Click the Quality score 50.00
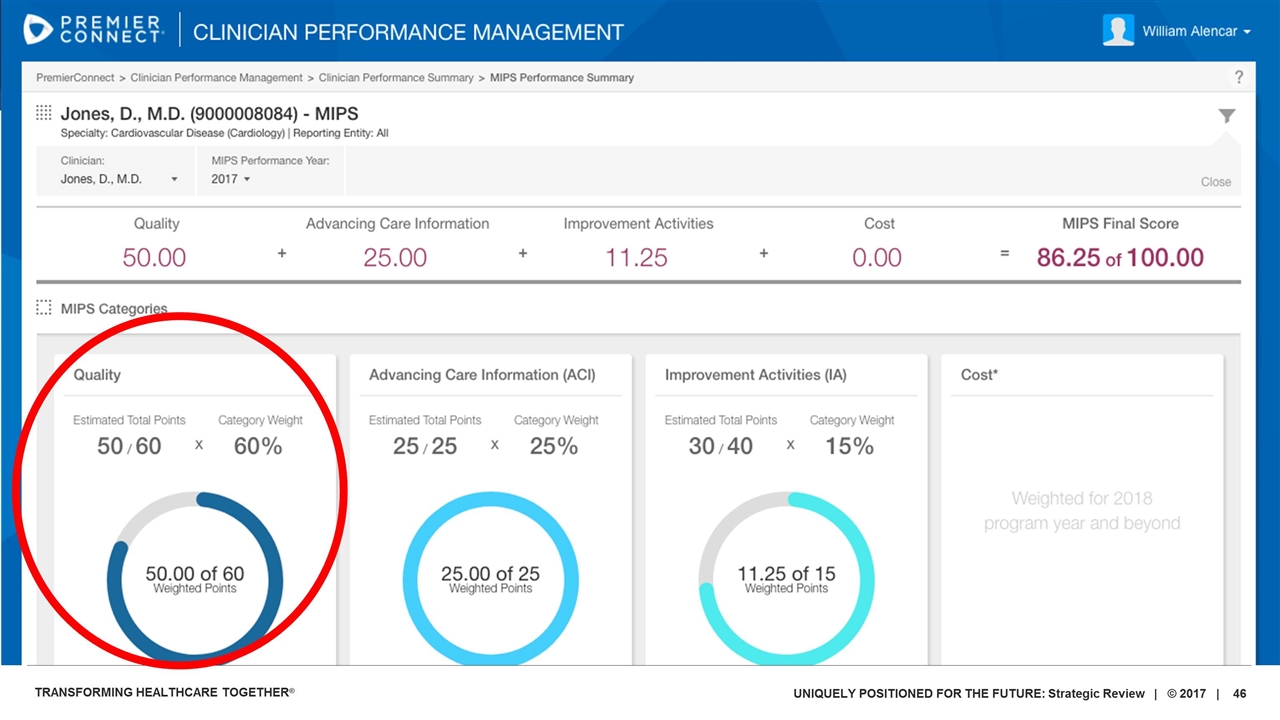This screenshot has width=1280, height=720. click(154, 257)
